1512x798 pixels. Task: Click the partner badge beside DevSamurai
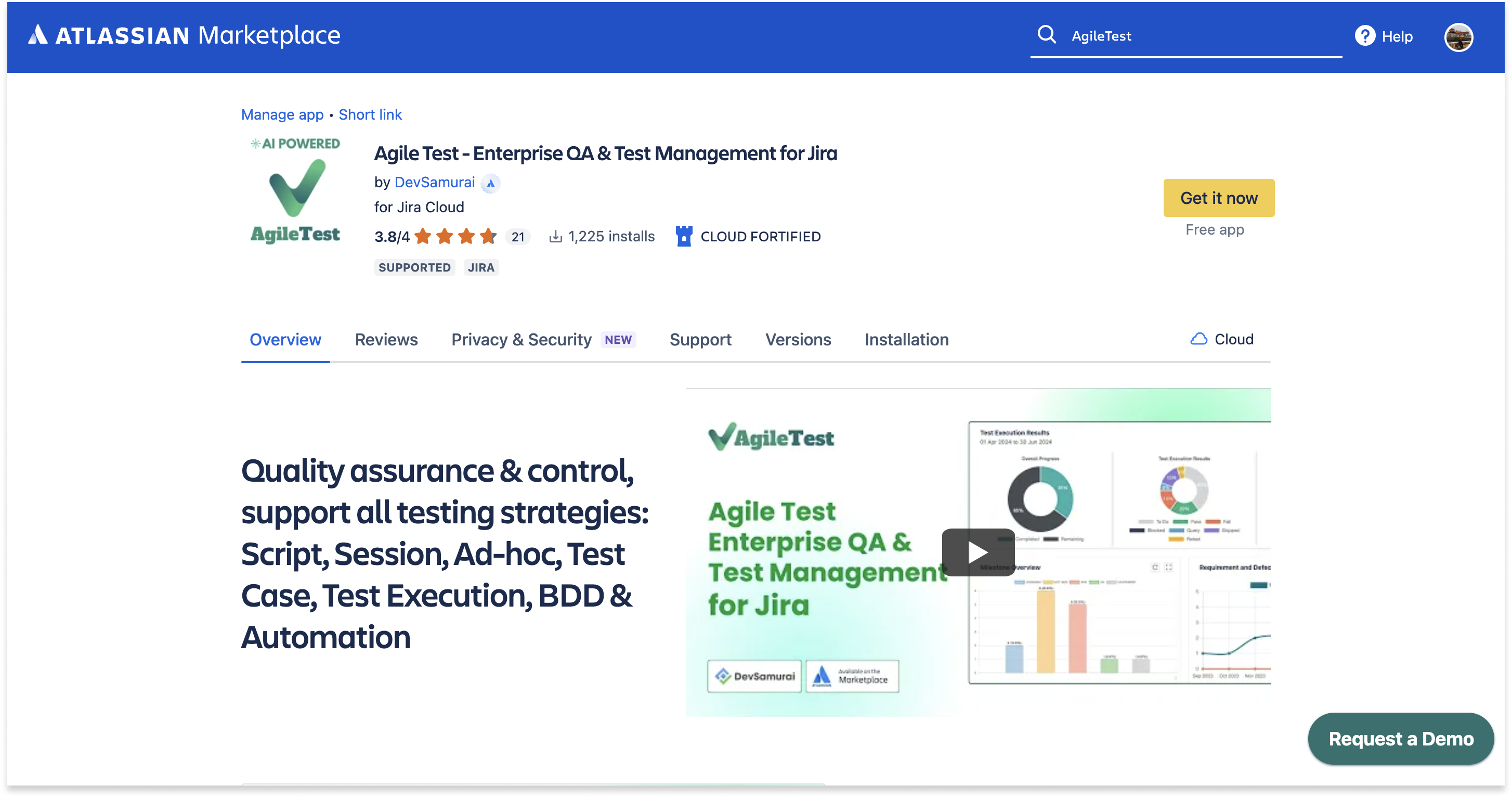(491, 183)
